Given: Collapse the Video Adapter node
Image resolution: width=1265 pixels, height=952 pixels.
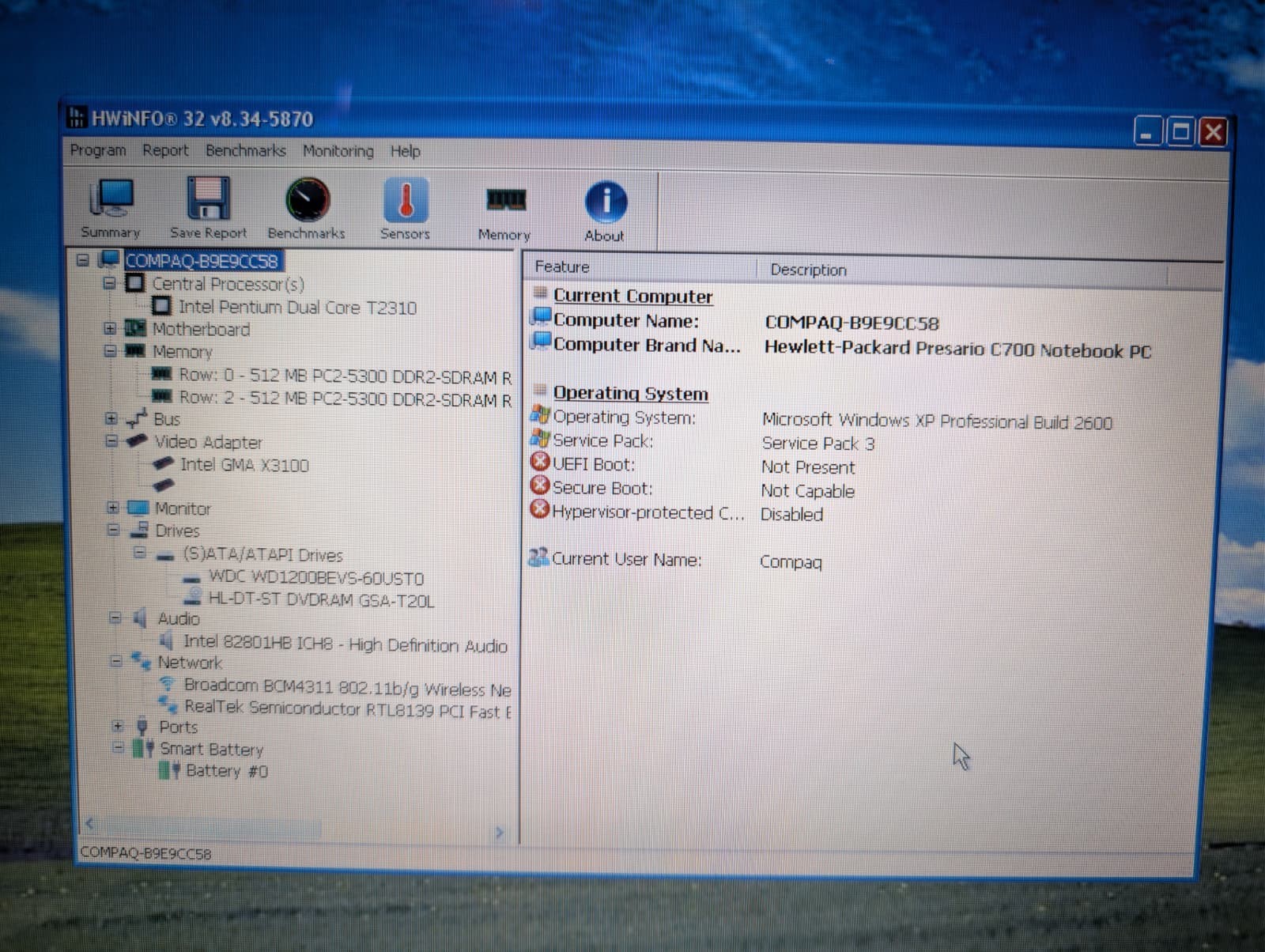Looking at the screenshot, I should coord(111,440).
